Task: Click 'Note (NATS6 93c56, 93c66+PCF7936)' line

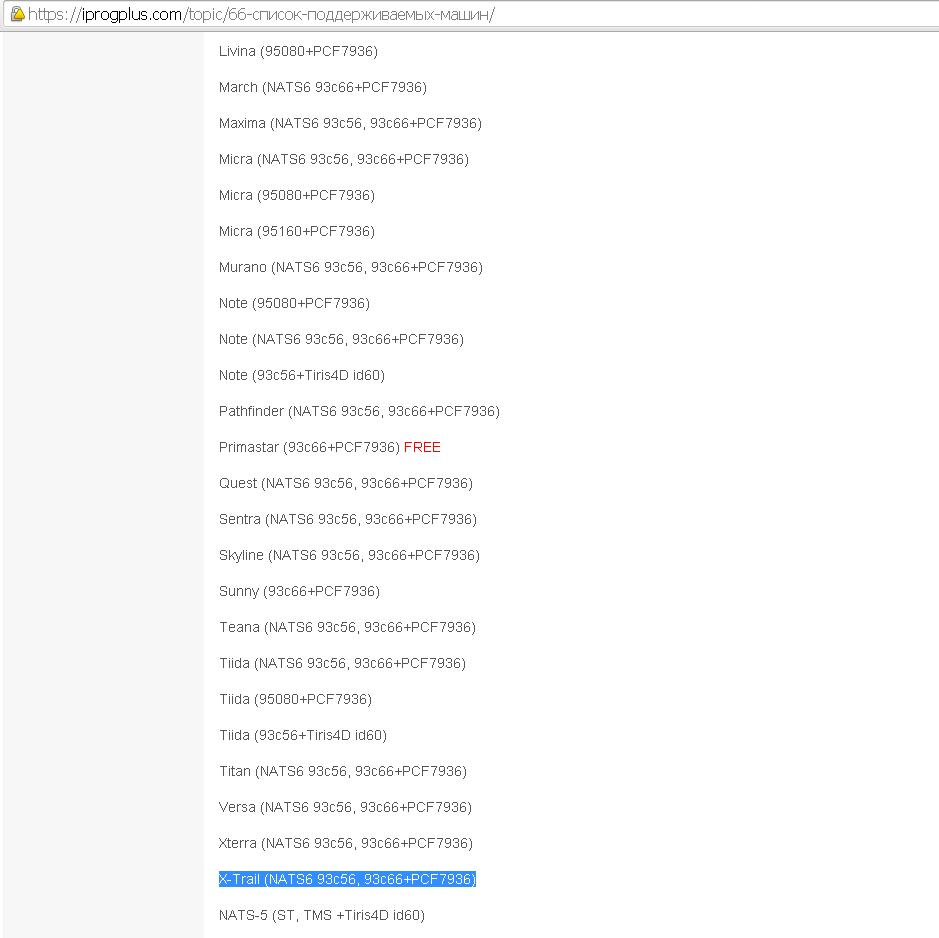Action: click(x=341, y=339)
